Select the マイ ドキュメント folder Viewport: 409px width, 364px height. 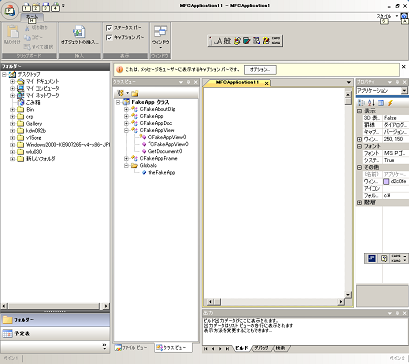point(39,81)
